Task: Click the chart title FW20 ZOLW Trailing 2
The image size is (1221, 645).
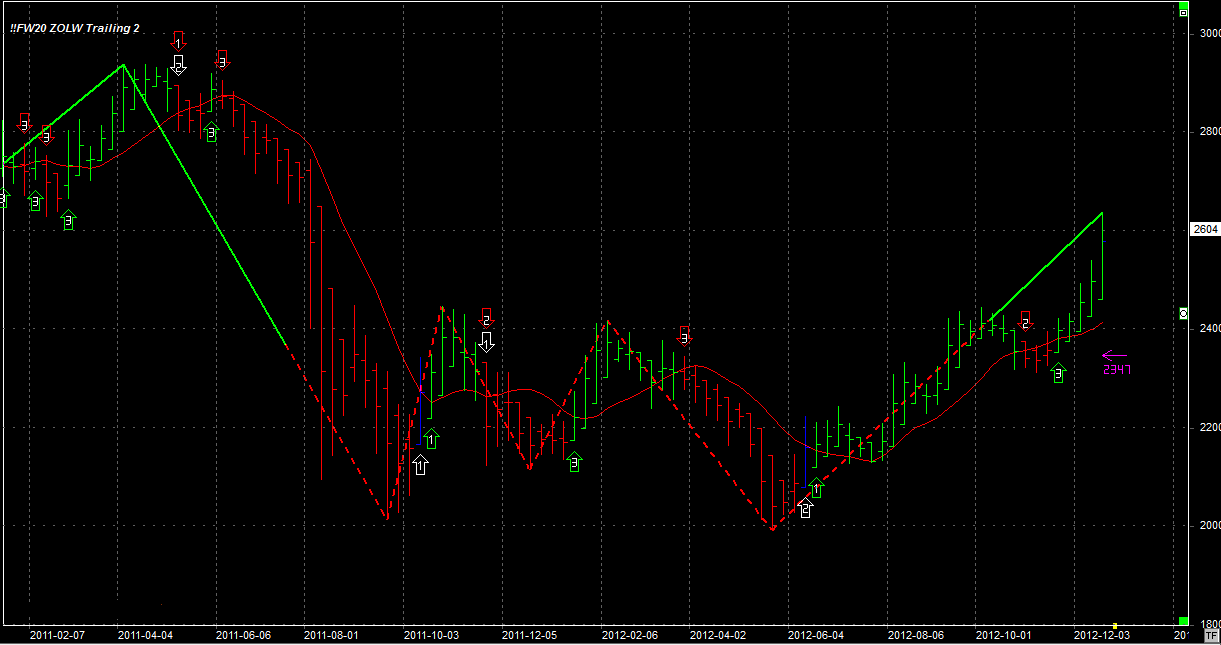Action: (x=75, y=28)
